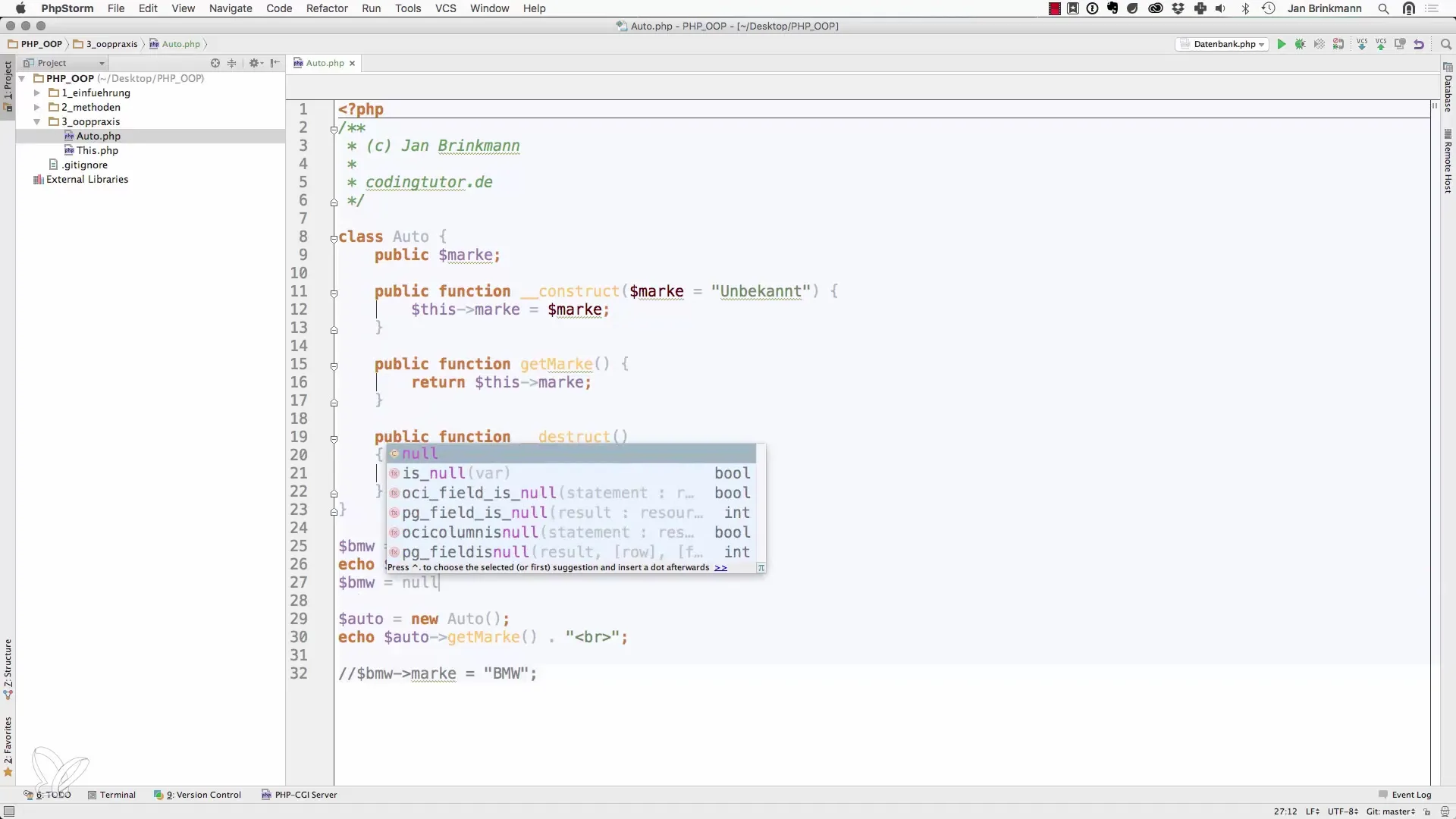Toggle file read-only lock in status bar

pos(1427,811)
